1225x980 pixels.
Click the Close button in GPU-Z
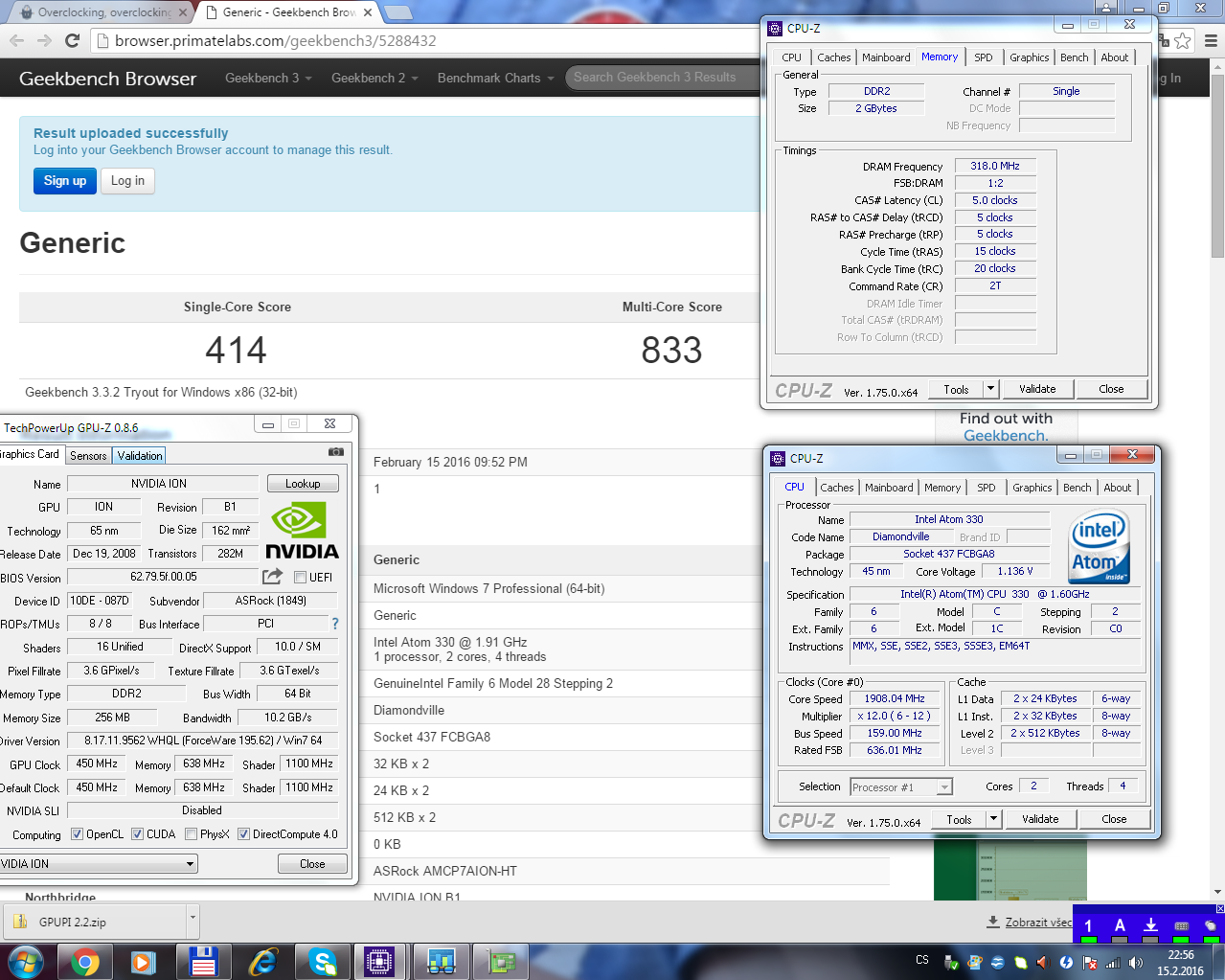[312, 863]
